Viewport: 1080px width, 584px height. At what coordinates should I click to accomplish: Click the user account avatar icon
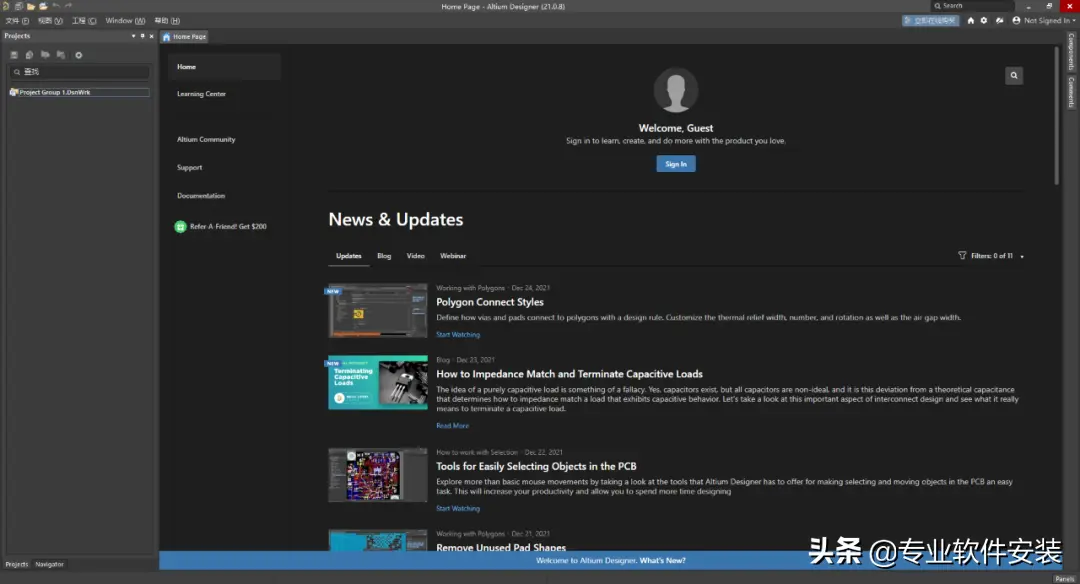[x=1016, y=21]
